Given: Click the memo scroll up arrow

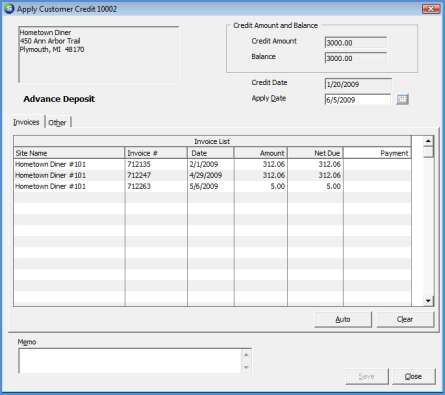Looking at the screenshot, I should (246, 355).
